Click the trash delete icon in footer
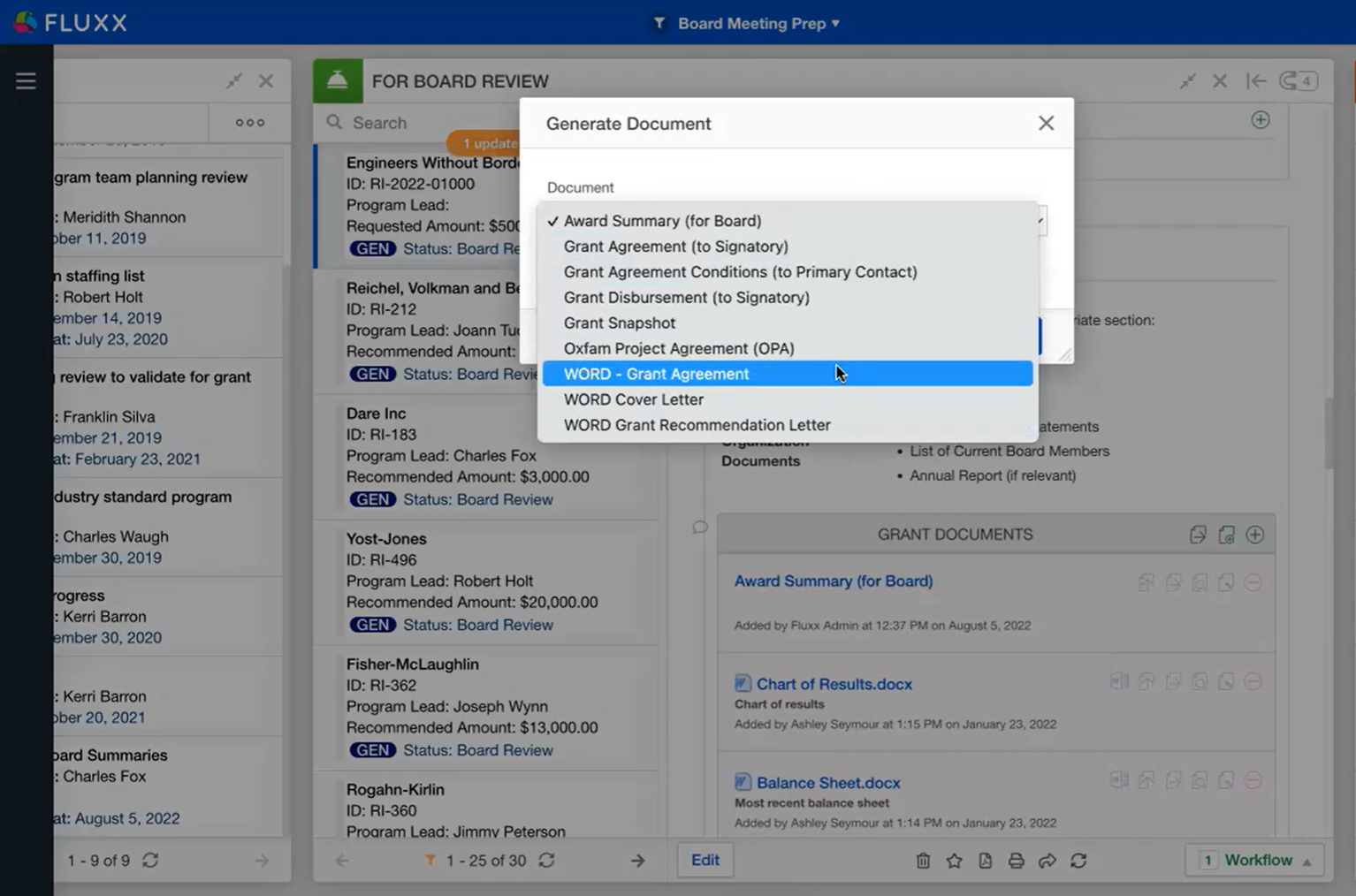The image size is (1356, 896). [923, 861]
